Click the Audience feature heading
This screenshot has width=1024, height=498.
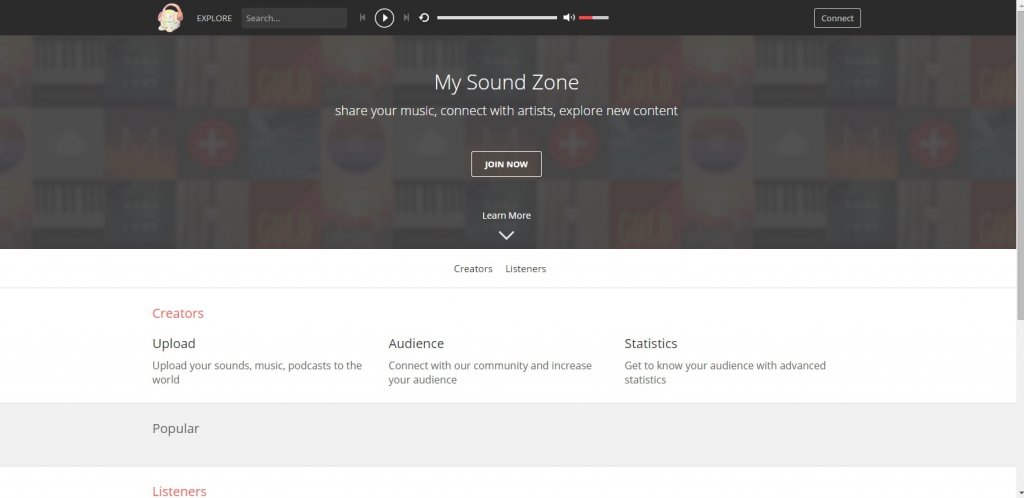416,344
